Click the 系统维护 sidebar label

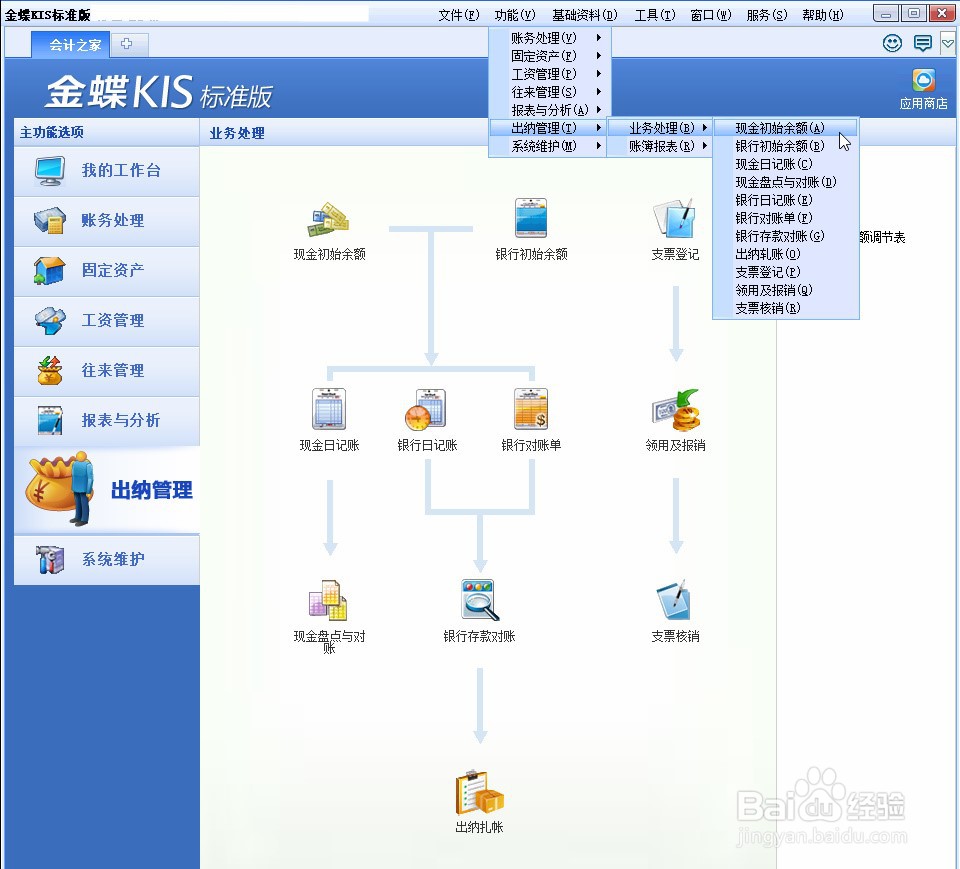click(113, 559)
